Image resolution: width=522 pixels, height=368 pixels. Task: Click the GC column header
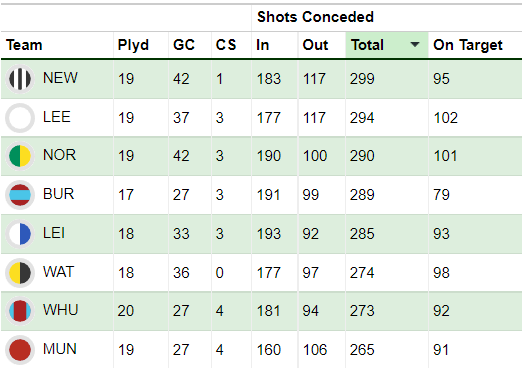184,45
